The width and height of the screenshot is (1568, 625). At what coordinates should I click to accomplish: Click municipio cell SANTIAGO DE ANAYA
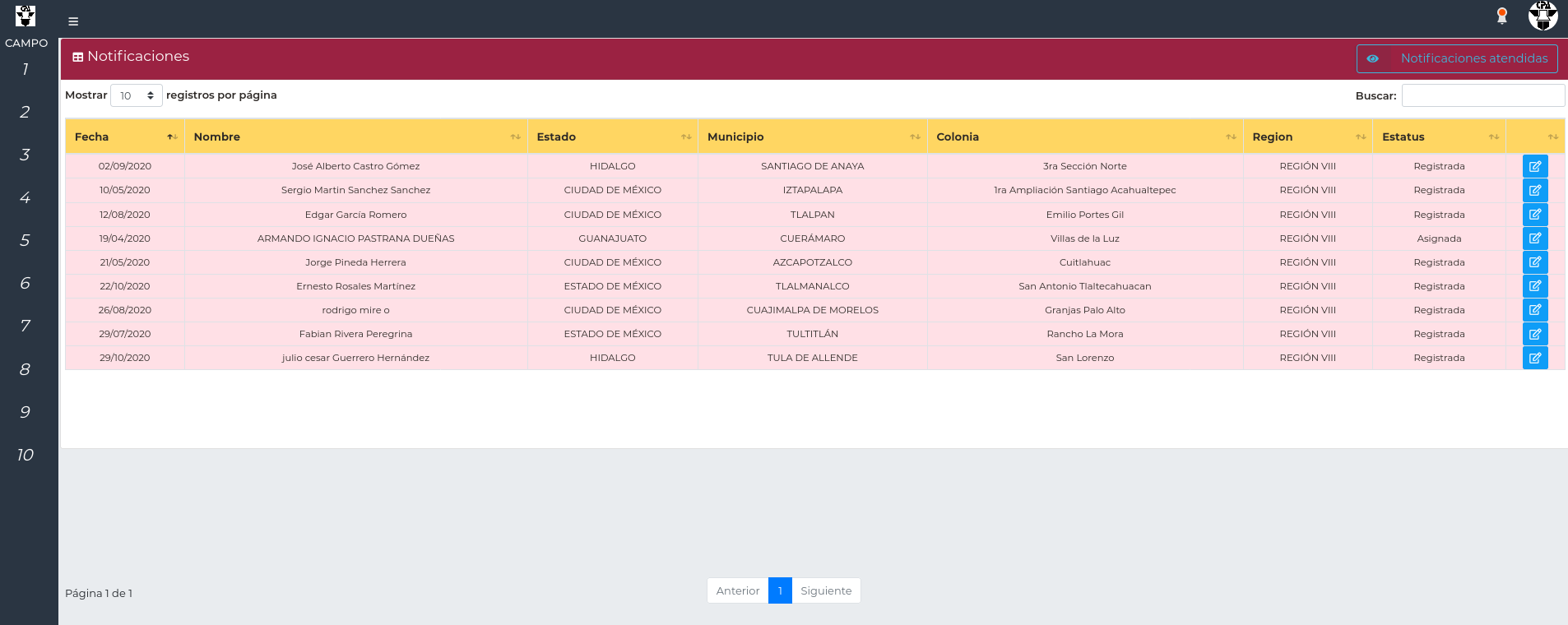click(813, 166)
